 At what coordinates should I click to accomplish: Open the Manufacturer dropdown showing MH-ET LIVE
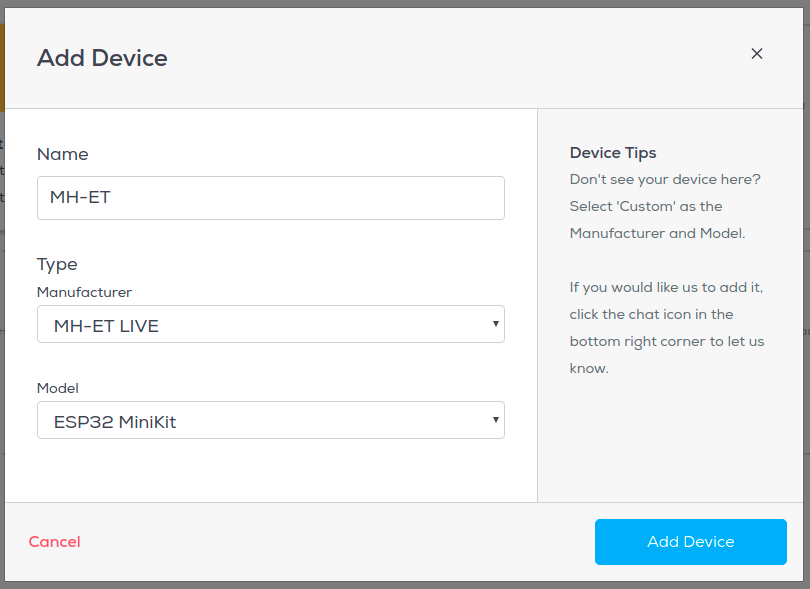[271, 324]
